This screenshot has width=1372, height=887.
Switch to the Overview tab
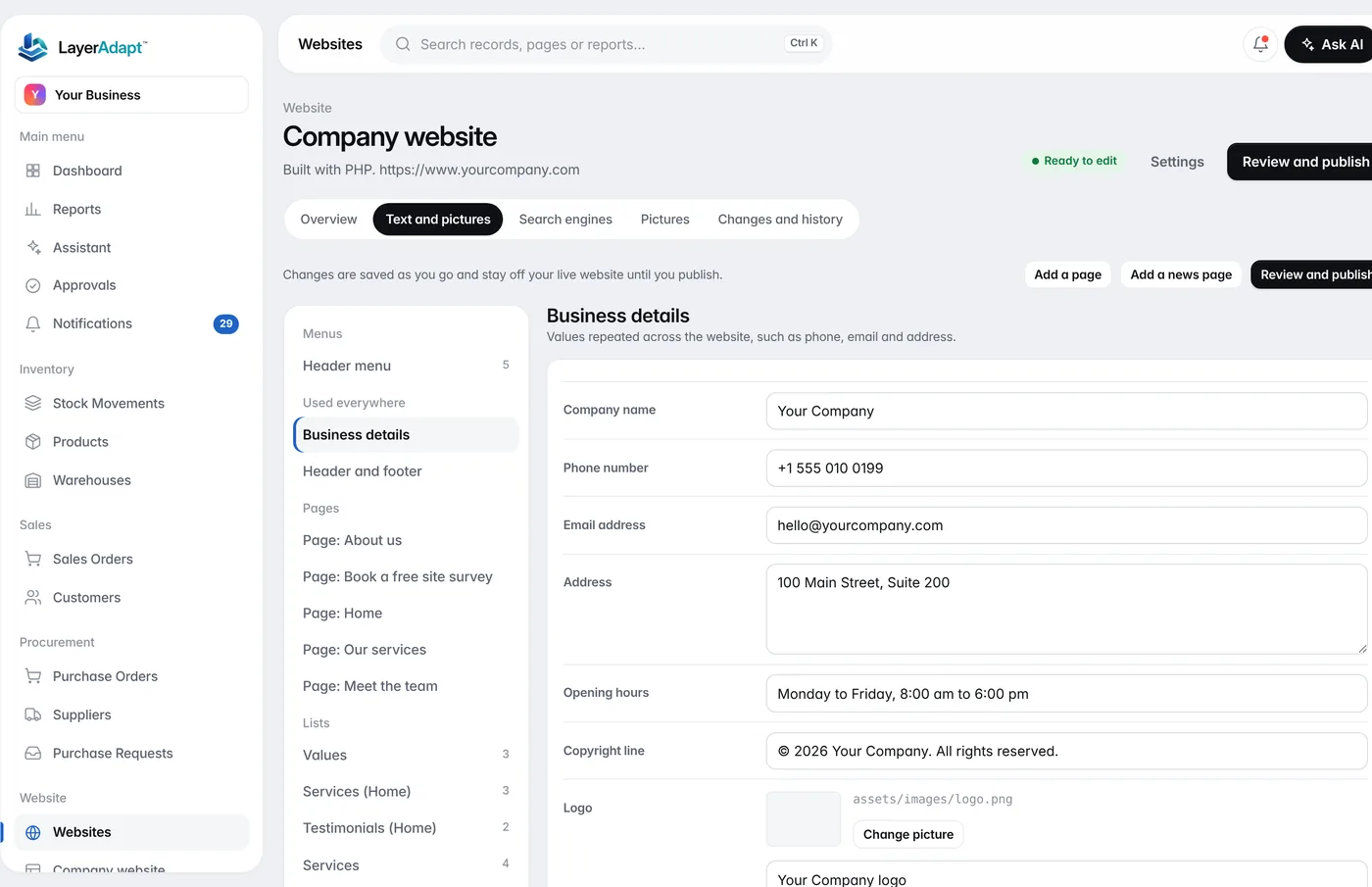tap(328, 220)
